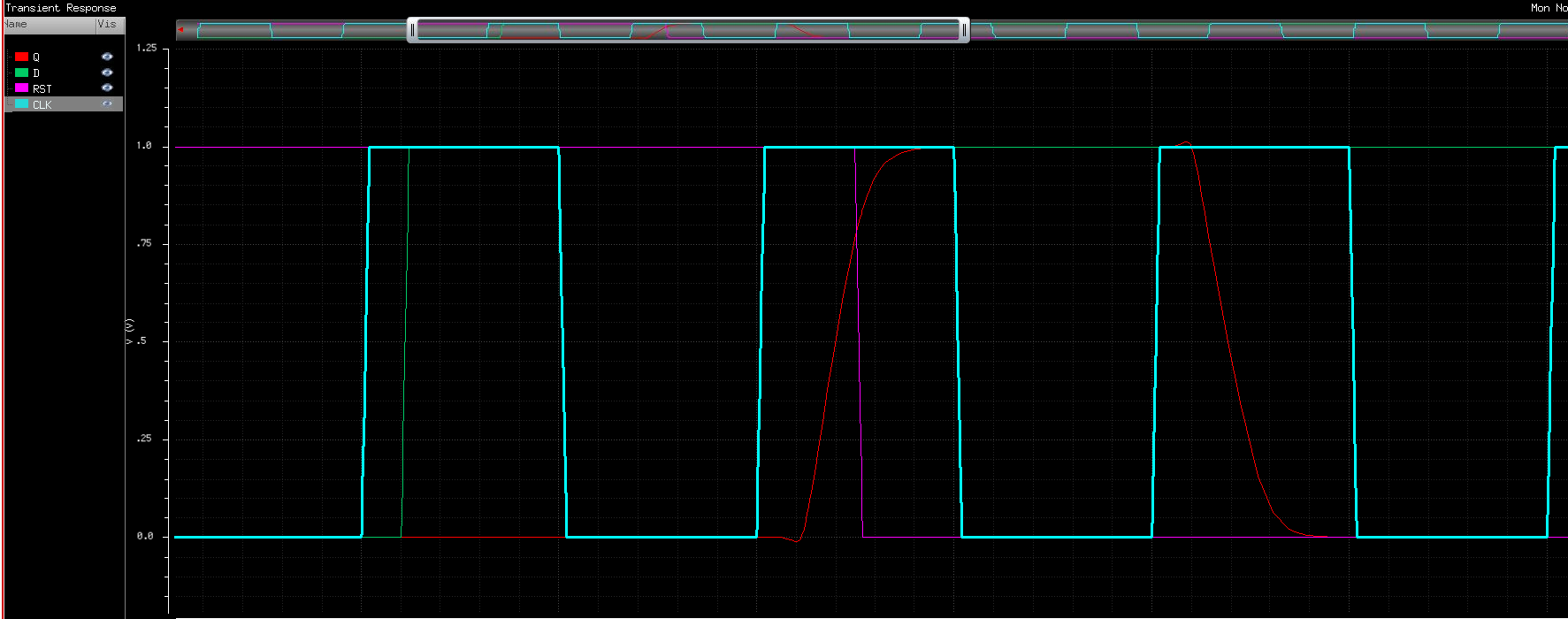This screenshot has width=1568, height=619.
Task: Click the red arrow at overview strip start
Action: 181,30
